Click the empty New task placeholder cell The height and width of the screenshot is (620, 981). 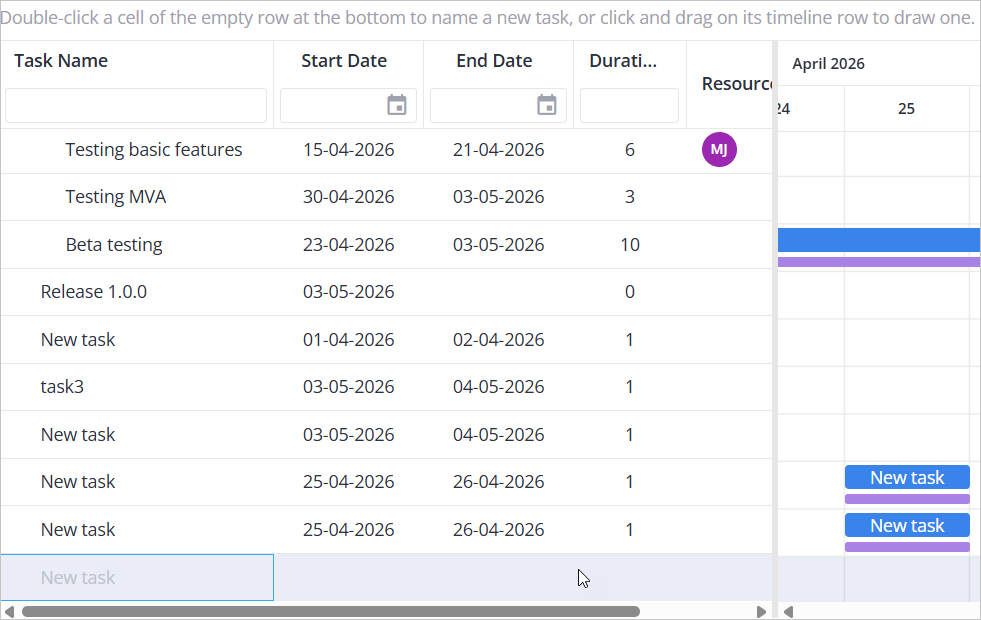(137, 577)
